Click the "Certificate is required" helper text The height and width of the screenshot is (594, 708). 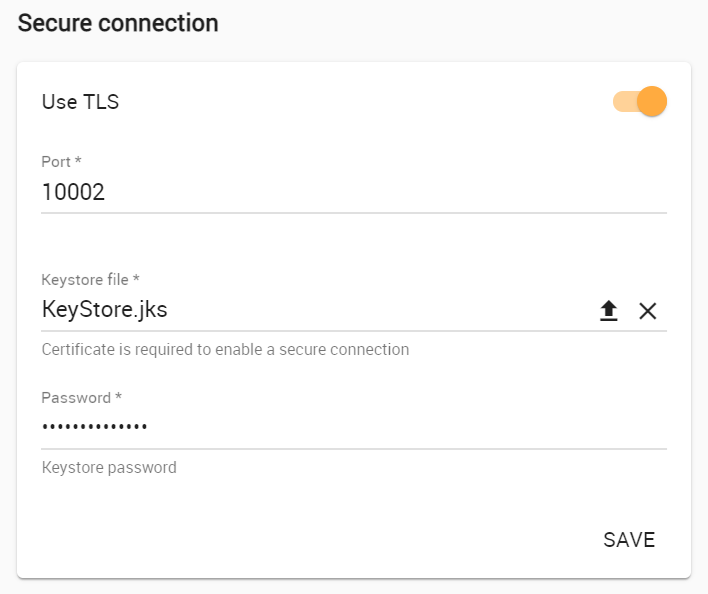[225, 349]
